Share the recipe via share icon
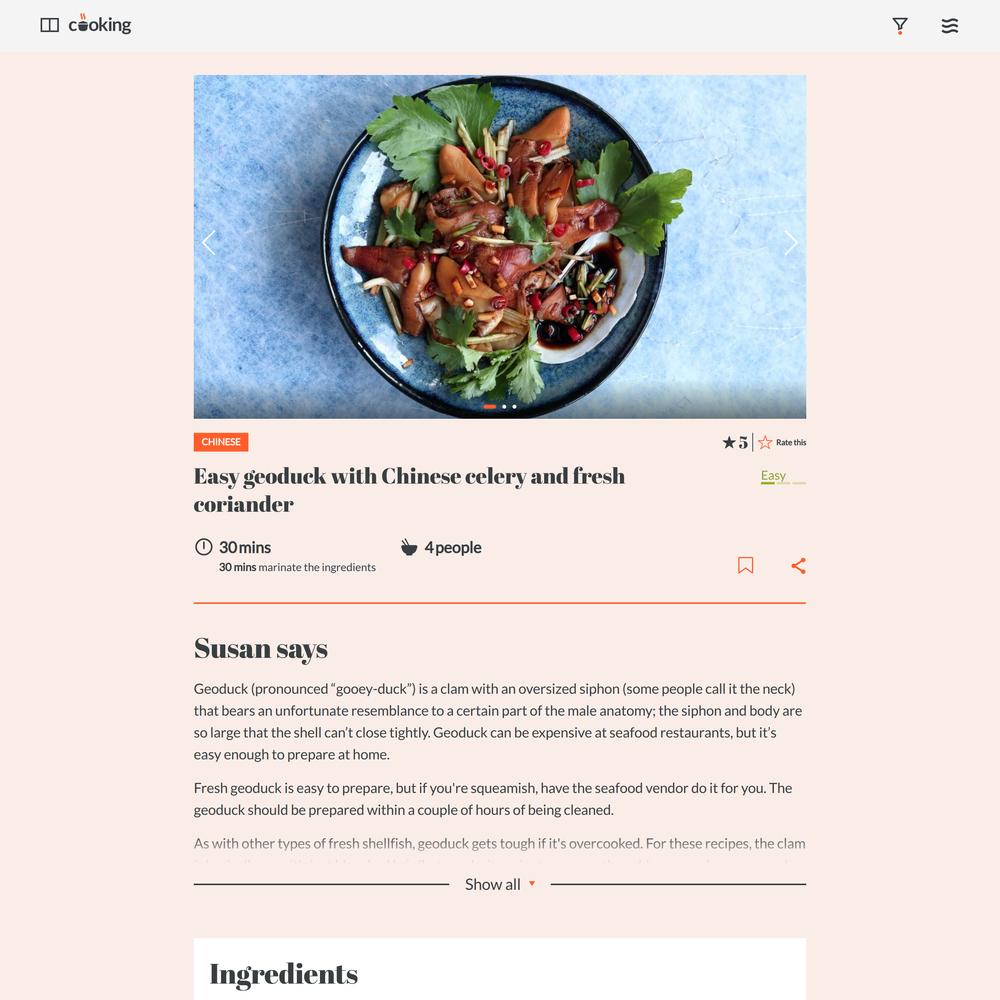Image resolution: width=1000 pixels, height=1000 pixels. [798, 566]
